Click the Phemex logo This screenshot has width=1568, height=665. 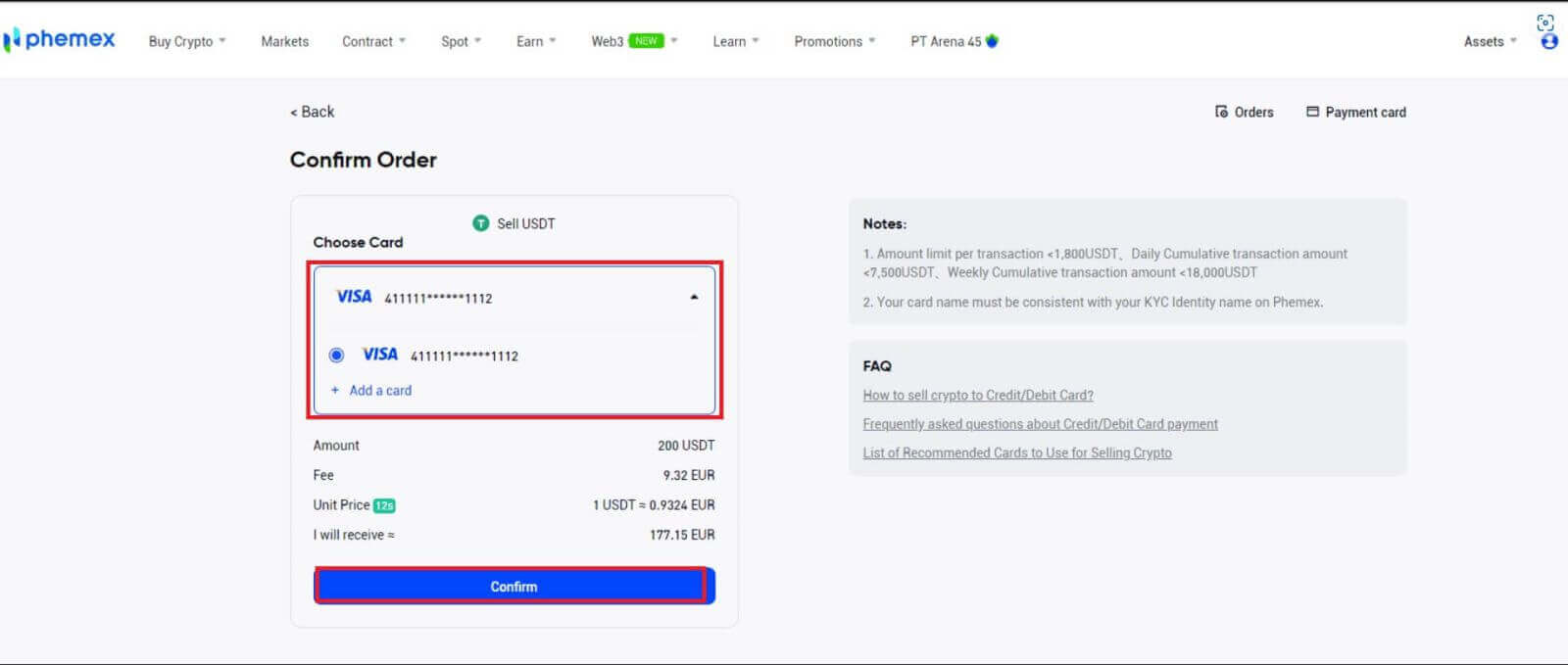61,40
